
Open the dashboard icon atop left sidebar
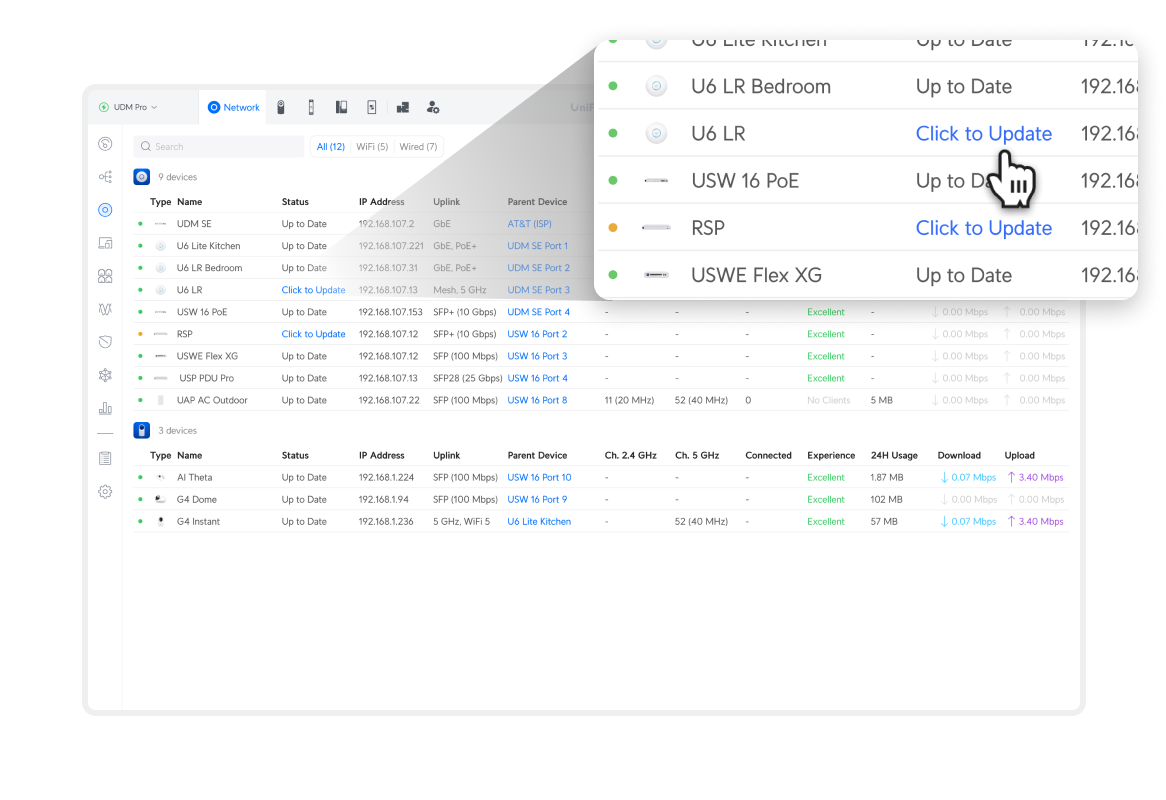[x=105, y=144]
